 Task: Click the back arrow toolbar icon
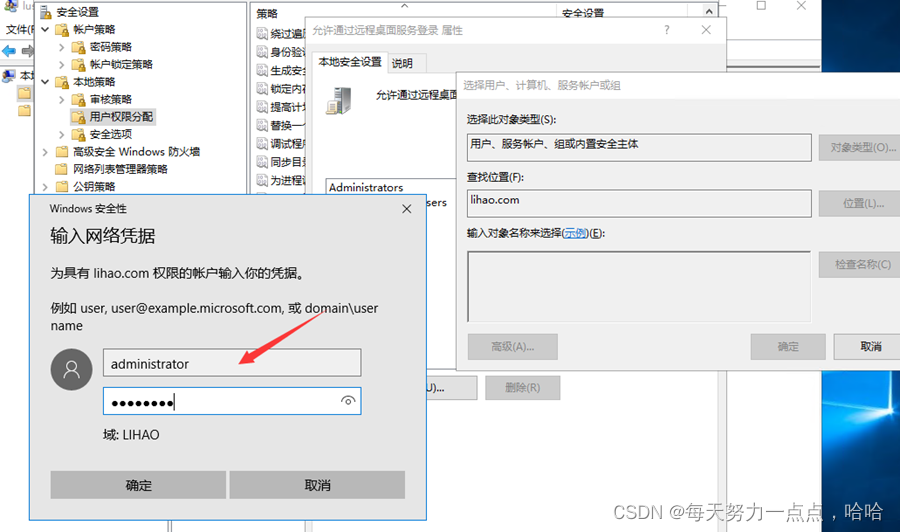[9, 51]
